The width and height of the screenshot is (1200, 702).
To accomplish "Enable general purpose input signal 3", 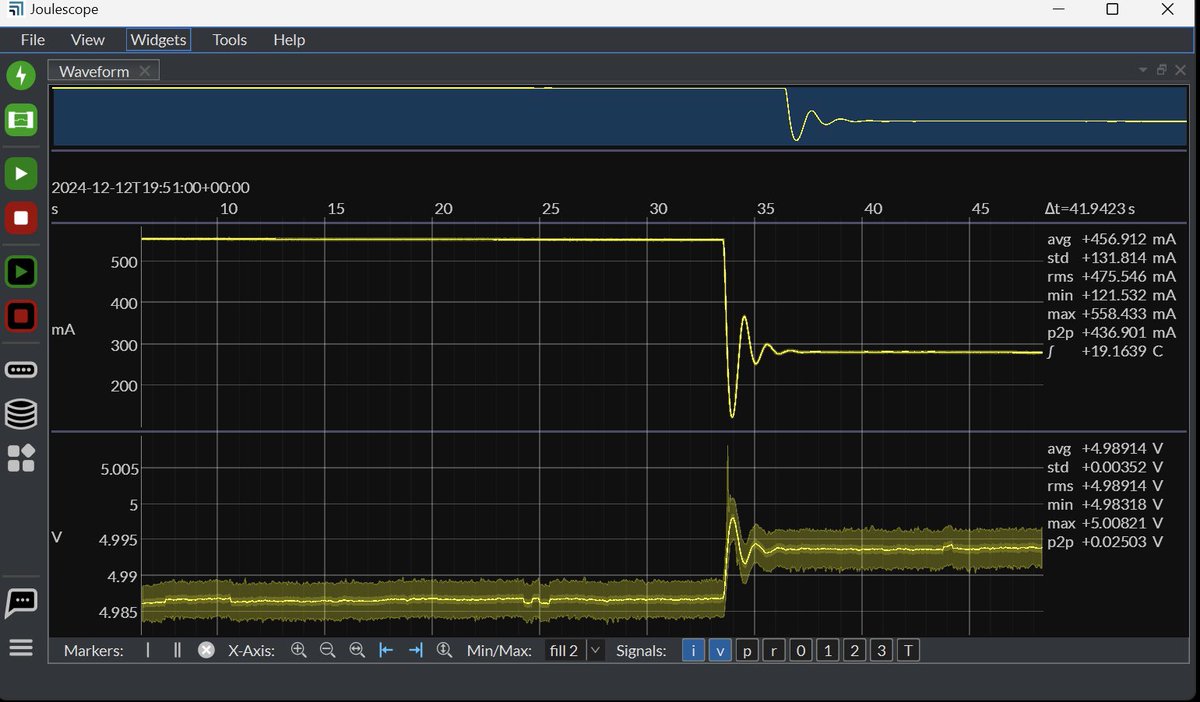I will tap(881, 651).
